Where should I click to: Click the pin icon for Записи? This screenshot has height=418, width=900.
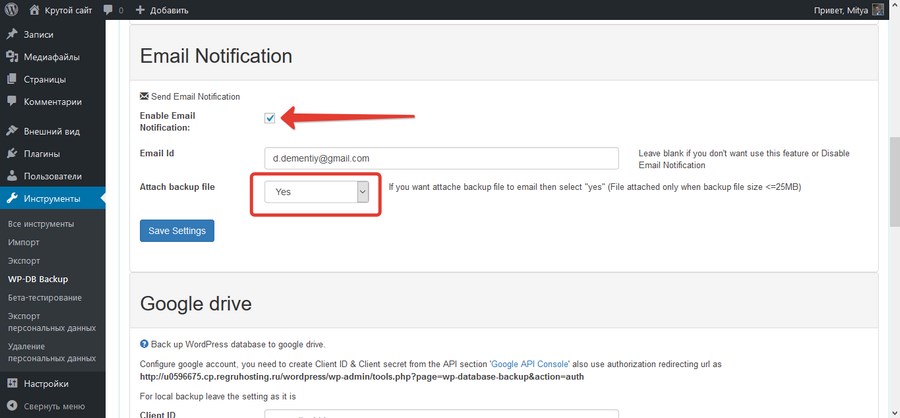pos(12,34)
